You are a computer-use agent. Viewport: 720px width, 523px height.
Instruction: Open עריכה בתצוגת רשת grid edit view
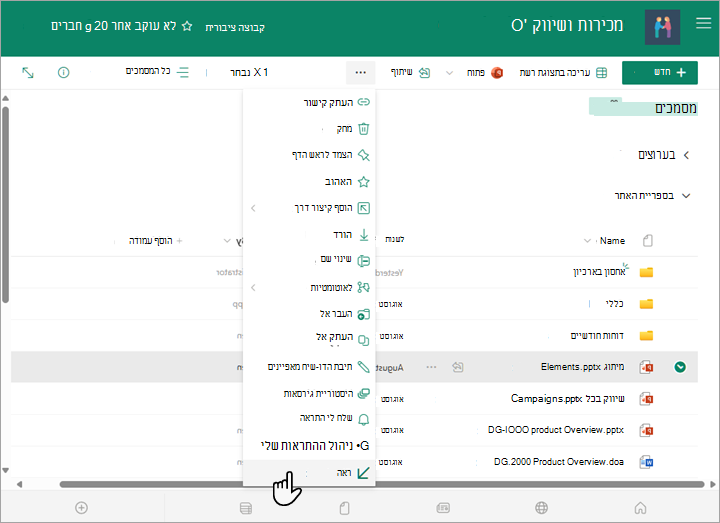[563, 73]
